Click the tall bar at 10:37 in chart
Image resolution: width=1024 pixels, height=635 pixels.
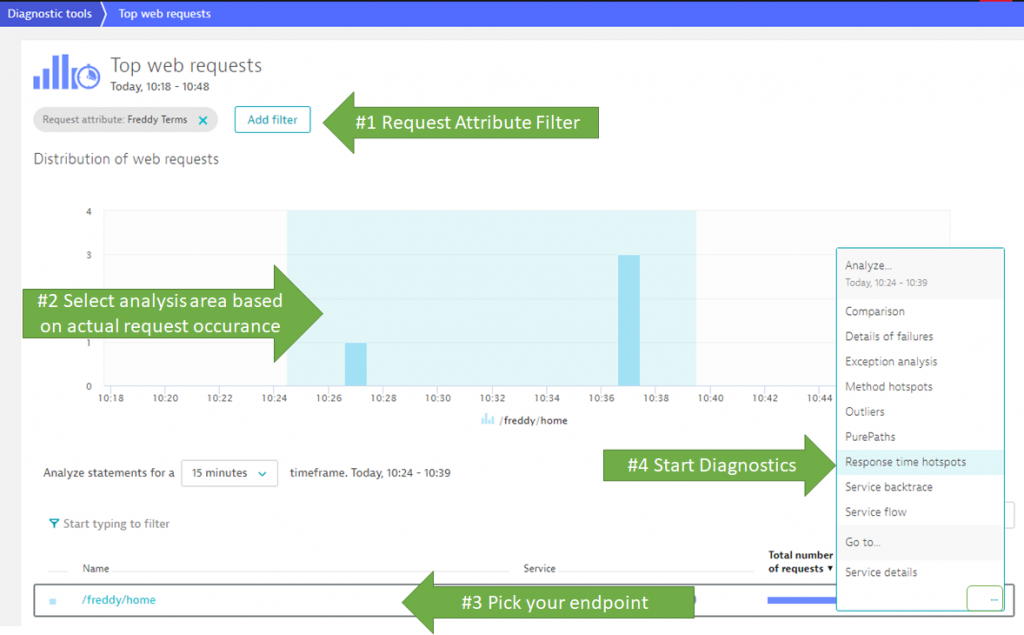629,320
